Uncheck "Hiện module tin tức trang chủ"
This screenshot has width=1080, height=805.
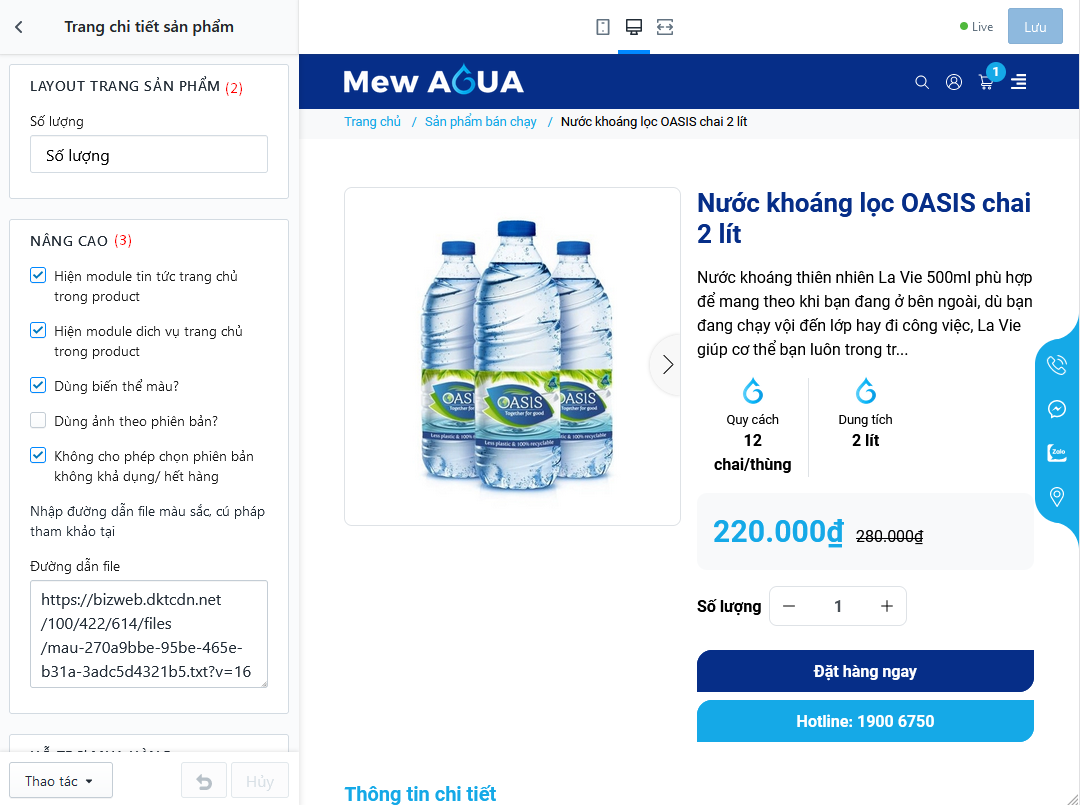pyautogui.click(x=38, y=276)
